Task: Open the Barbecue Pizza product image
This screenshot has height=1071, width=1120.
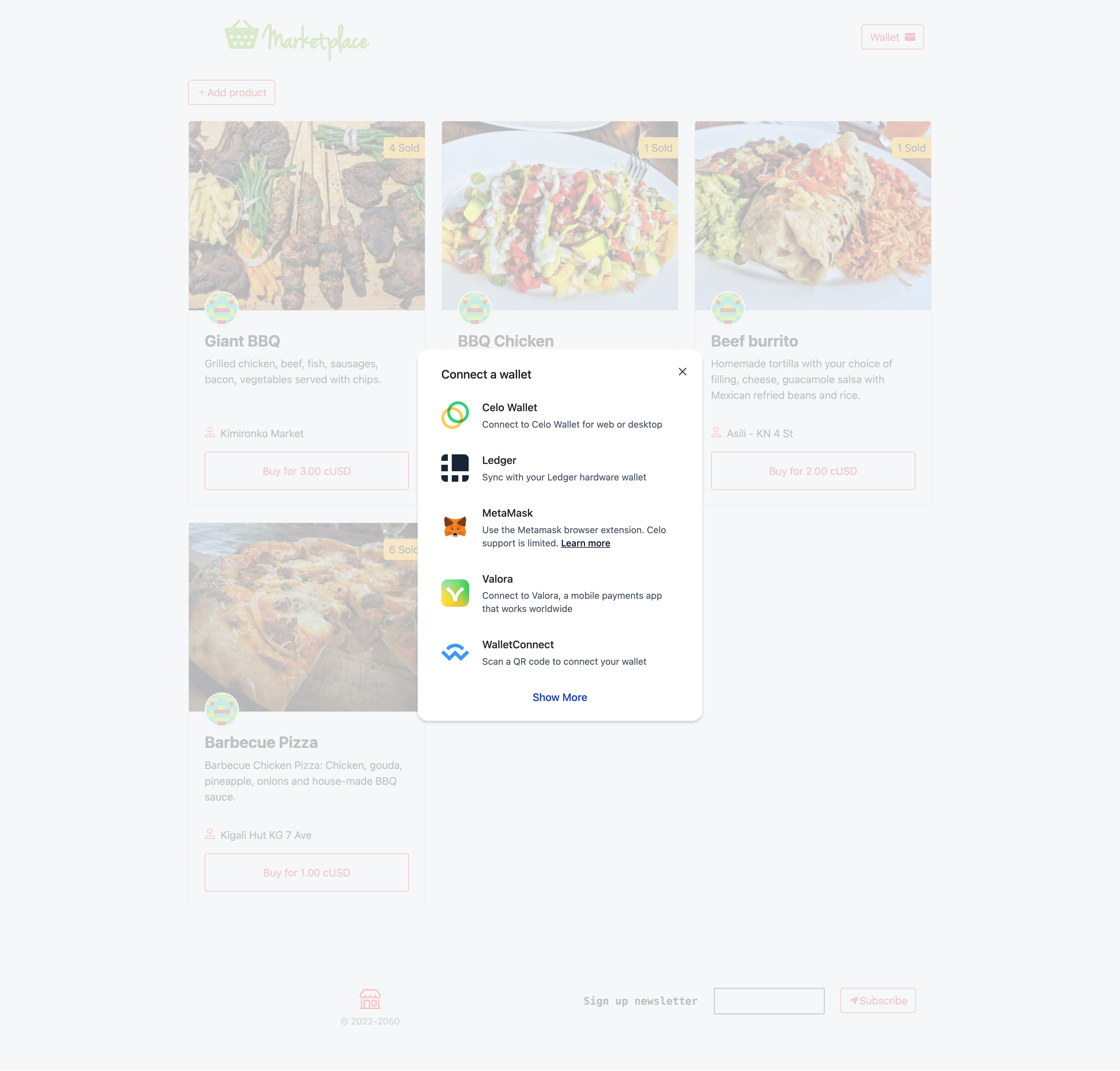Action: click(x=303, y=617)
